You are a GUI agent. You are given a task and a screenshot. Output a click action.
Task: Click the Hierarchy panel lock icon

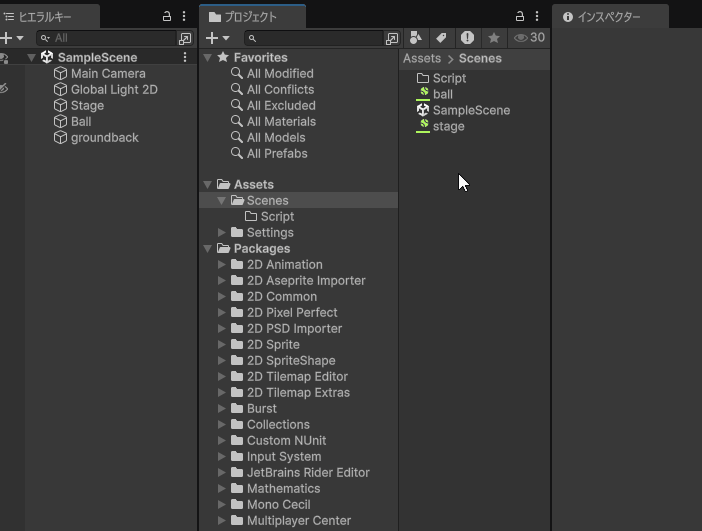pyautogui.click(x=167, y=17)
